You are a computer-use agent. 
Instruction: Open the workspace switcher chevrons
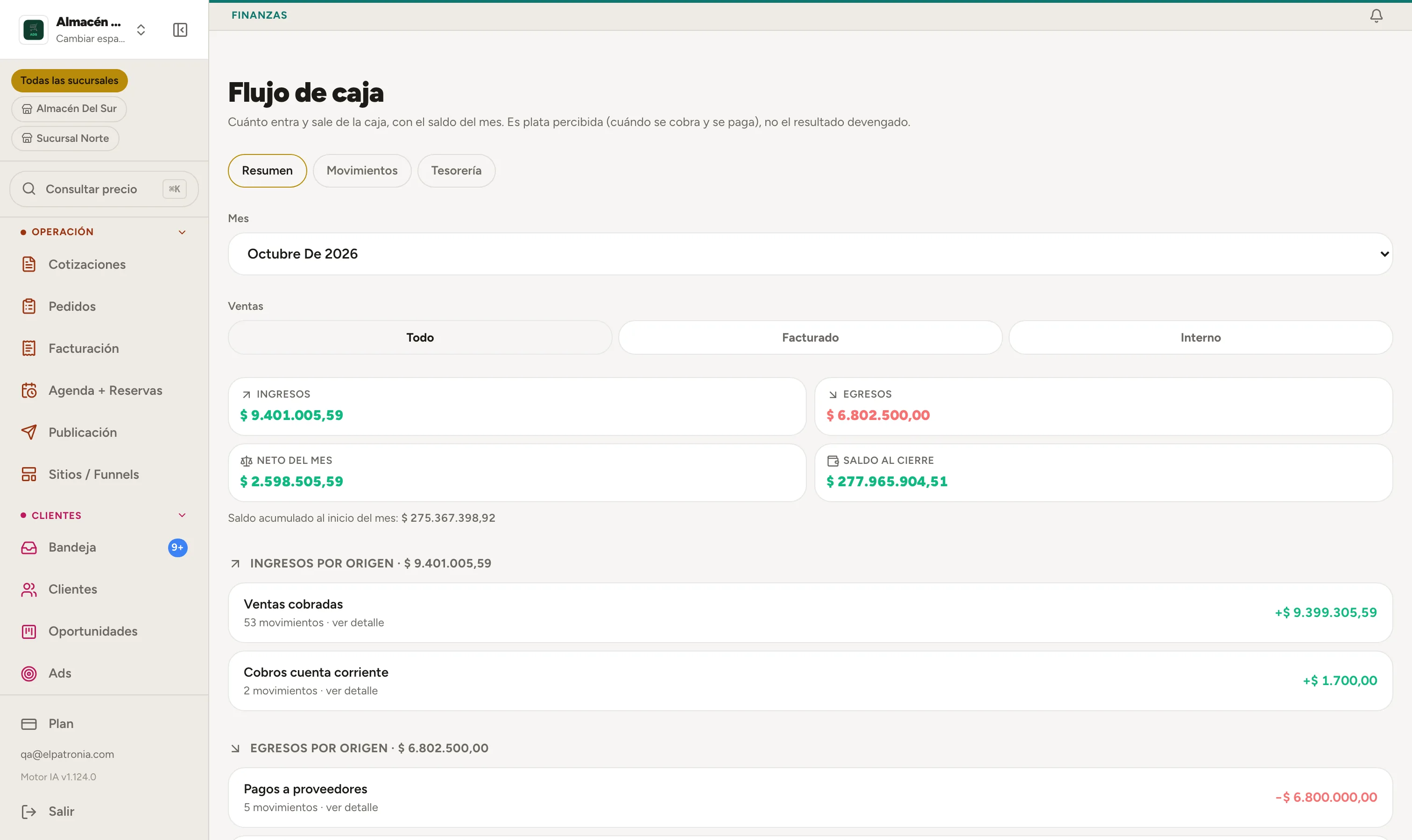(x=141, y=30)
